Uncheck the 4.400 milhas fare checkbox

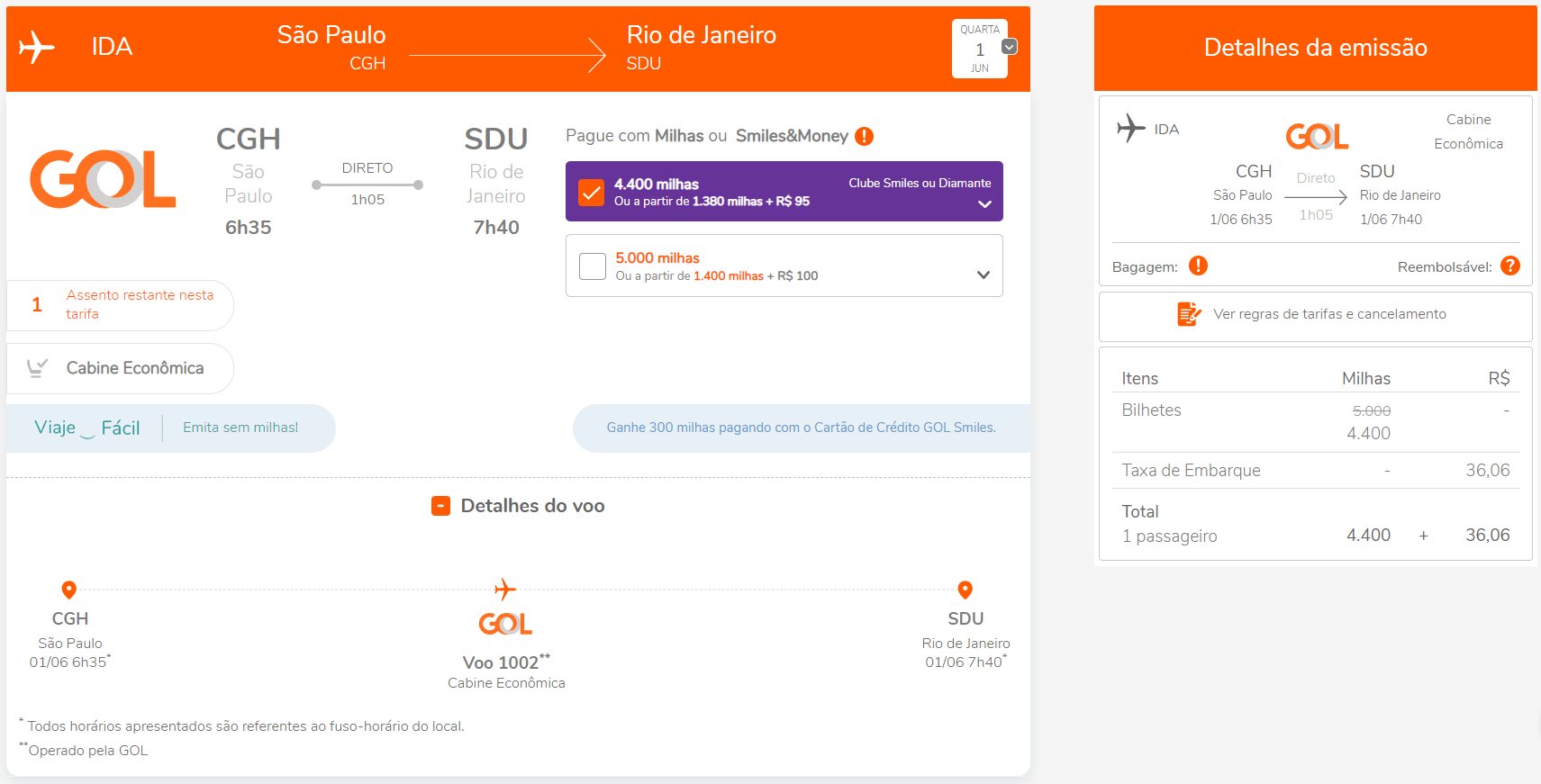(591, 192)
